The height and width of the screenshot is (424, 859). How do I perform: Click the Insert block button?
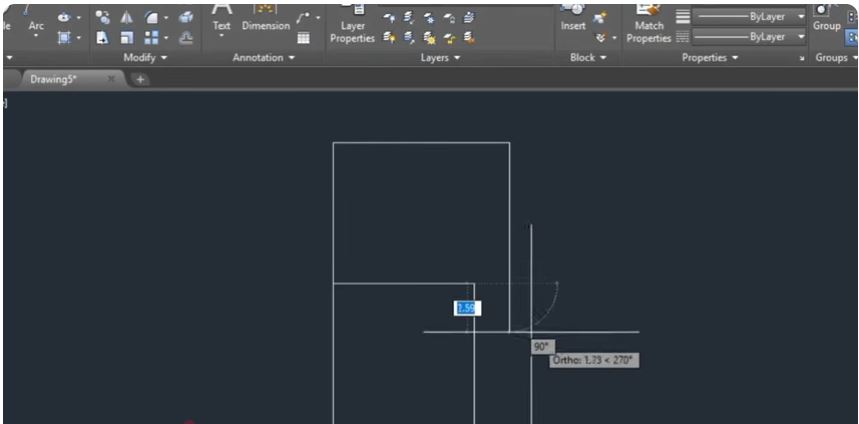pyautogui.click(x=573, y=18)
